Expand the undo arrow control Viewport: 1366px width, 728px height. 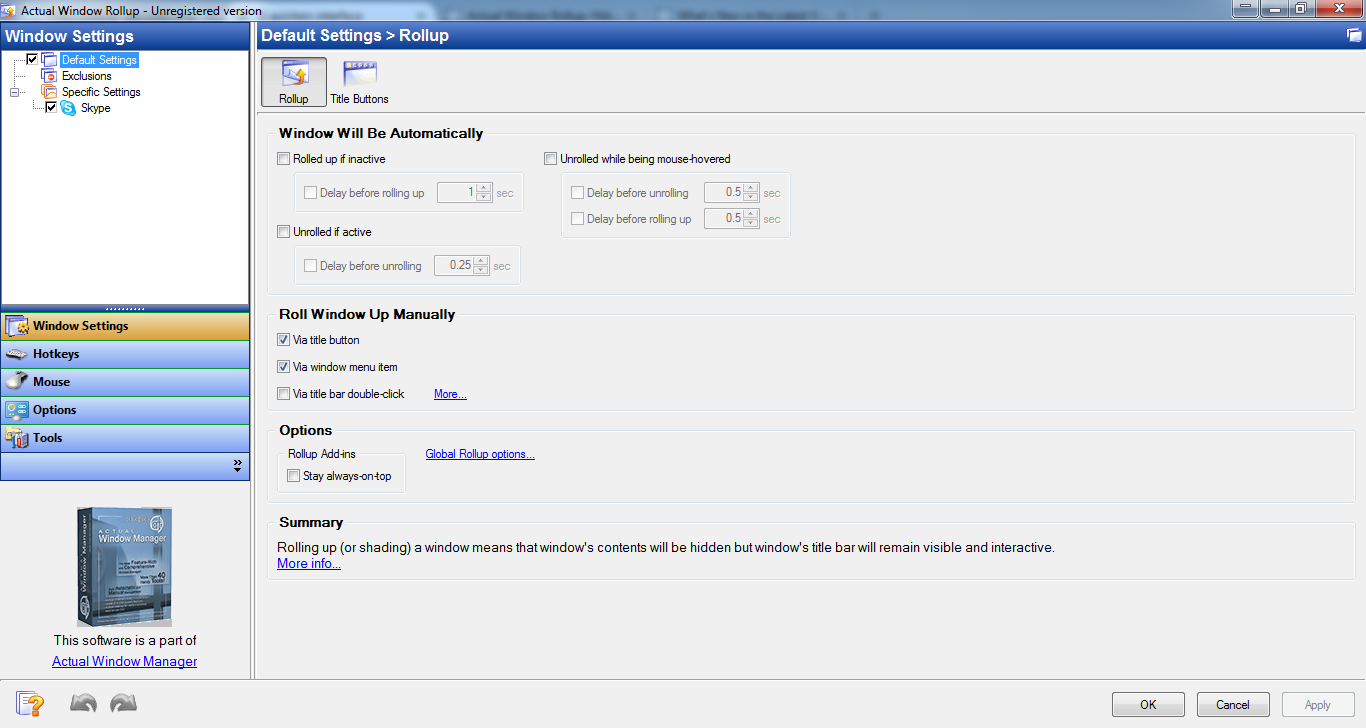tap(83, 703)
